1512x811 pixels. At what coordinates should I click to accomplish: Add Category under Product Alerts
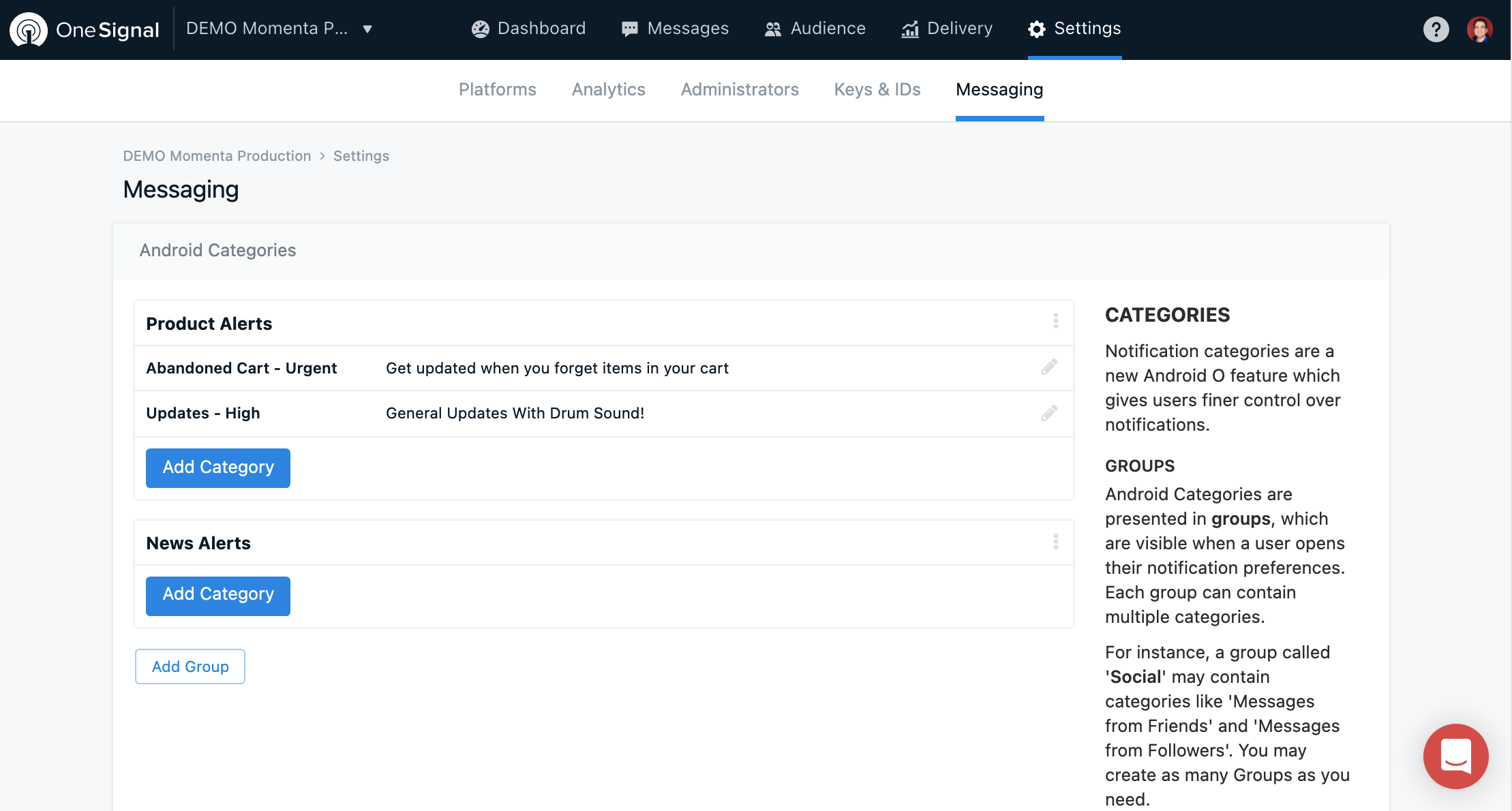click(218, 468)
